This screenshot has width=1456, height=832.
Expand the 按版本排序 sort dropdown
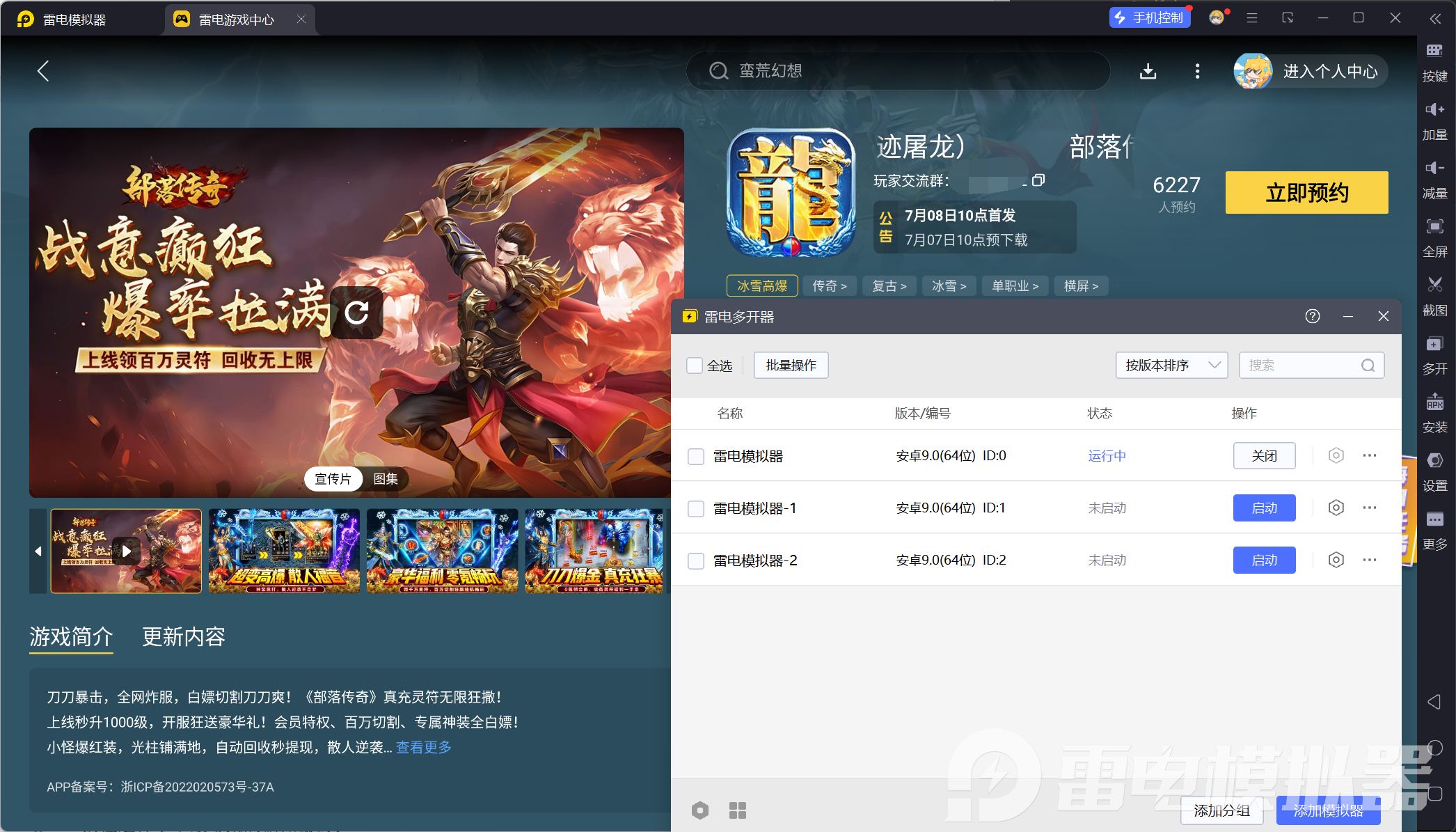(1171, 366)
